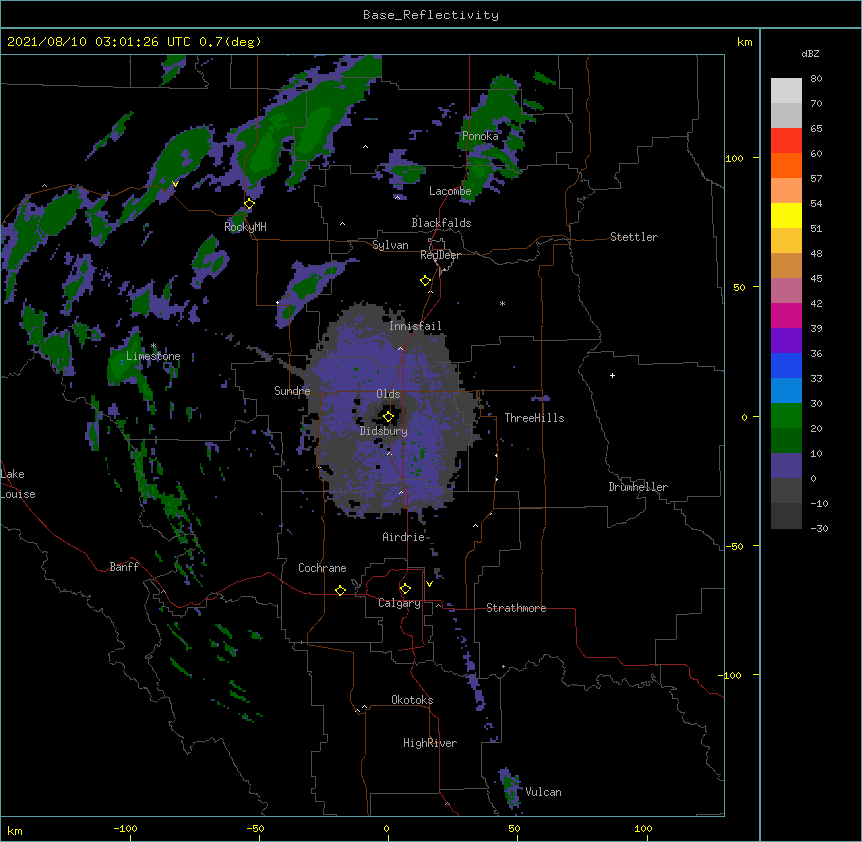Select the bright yellow 54 dBZ legend swatch
Screen dimensions: 862x842
coord(786,215)
